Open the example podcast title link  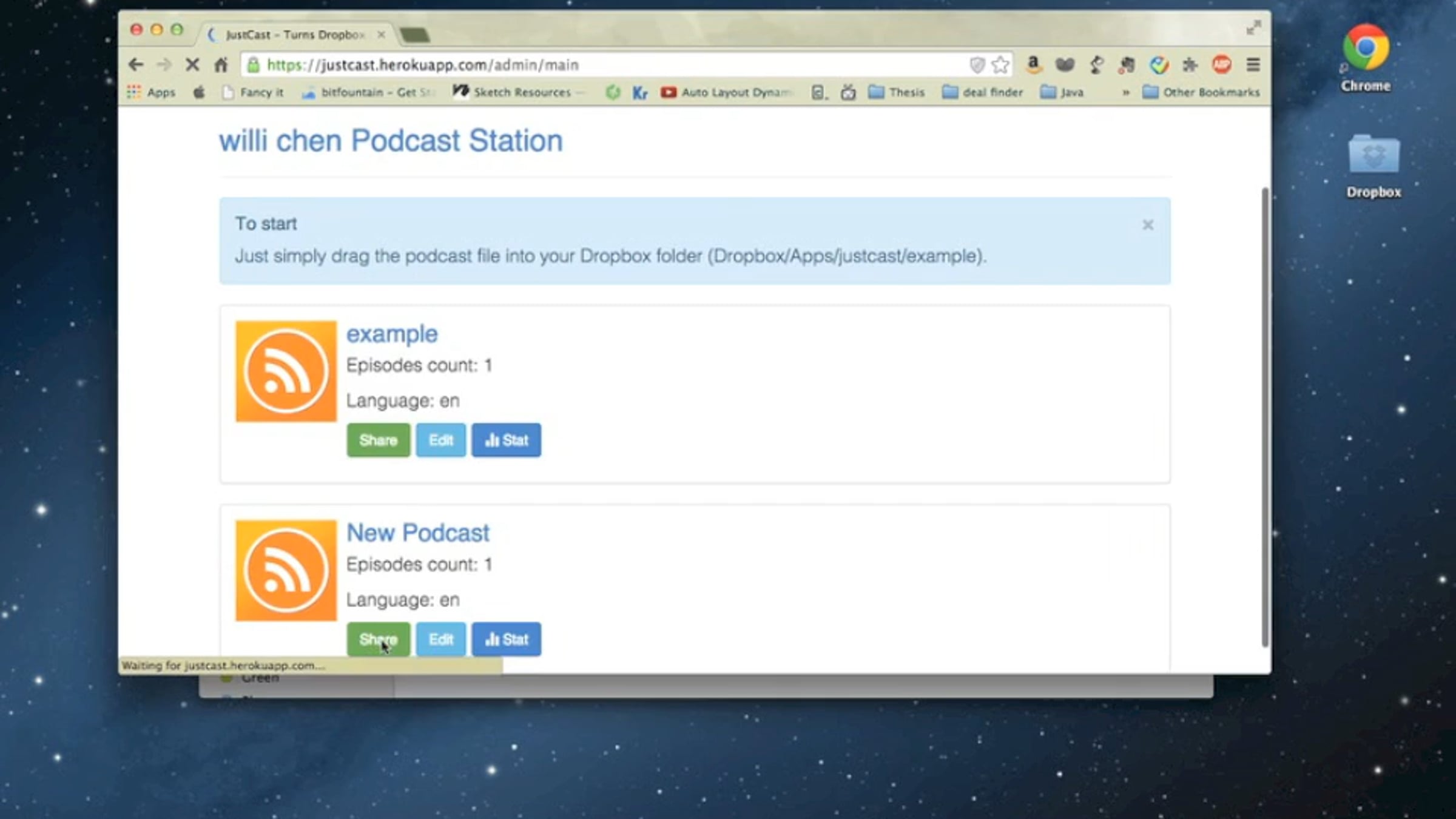392,334
